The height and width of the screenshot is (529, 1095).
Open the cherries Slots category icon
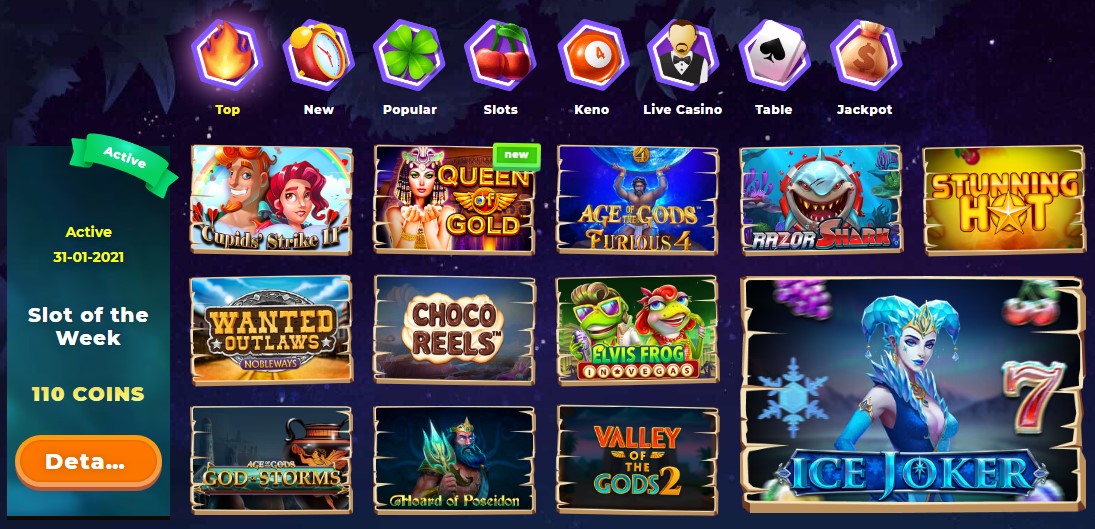tap(500, 55)
